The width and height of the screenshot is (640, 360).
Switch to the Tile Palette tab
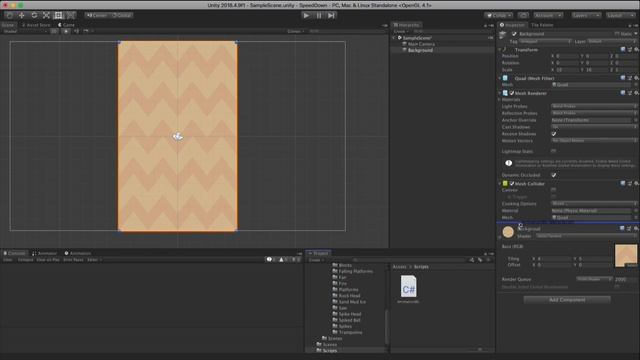pos(542,25)
